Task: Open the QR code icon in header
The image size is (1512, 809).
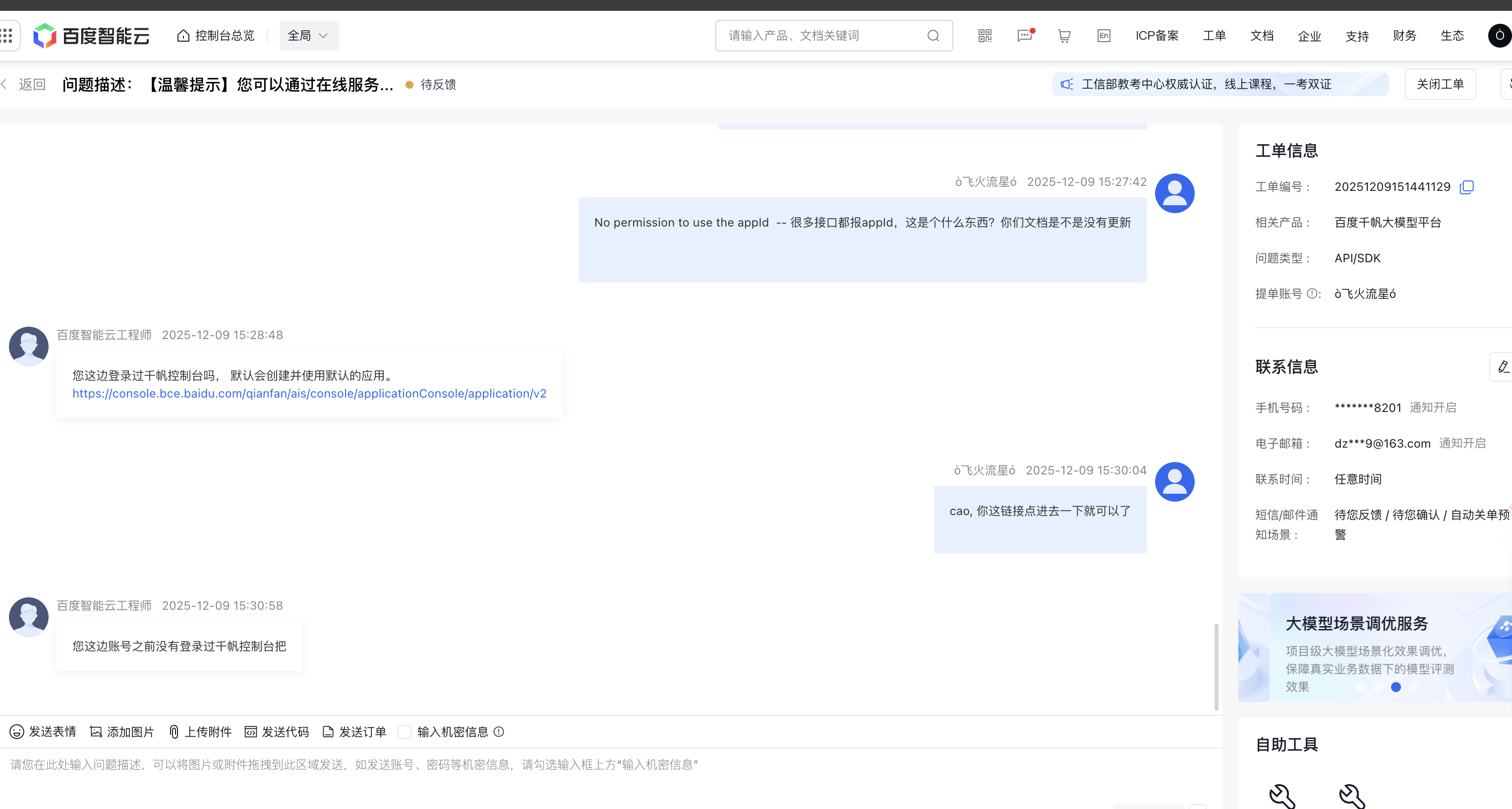Action: coord(985,36)
